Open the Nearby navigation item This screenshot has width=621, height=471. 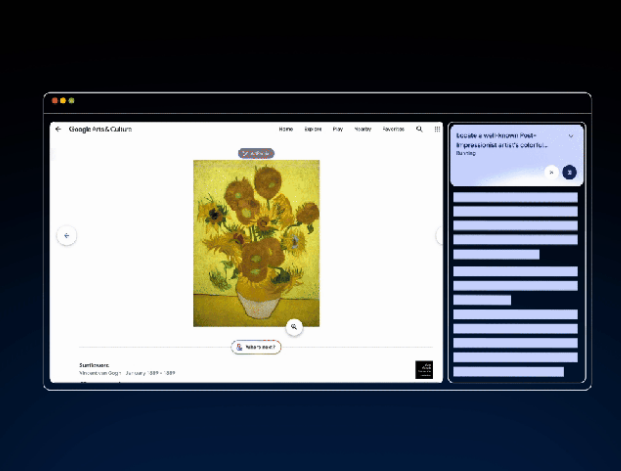click(363, 129)
